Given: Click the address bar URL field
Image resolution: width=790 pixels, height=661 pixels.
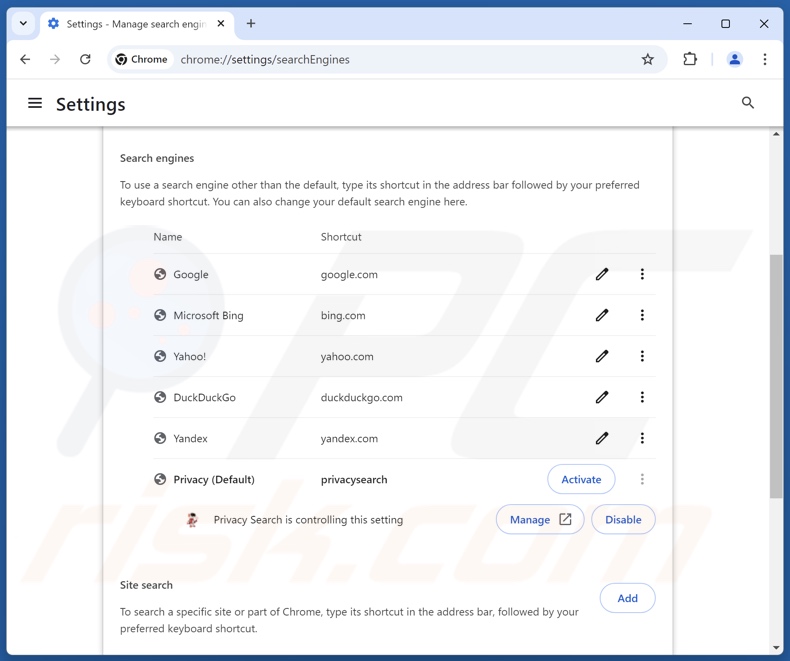Looking at the screenshot, I should coord(400,60).
